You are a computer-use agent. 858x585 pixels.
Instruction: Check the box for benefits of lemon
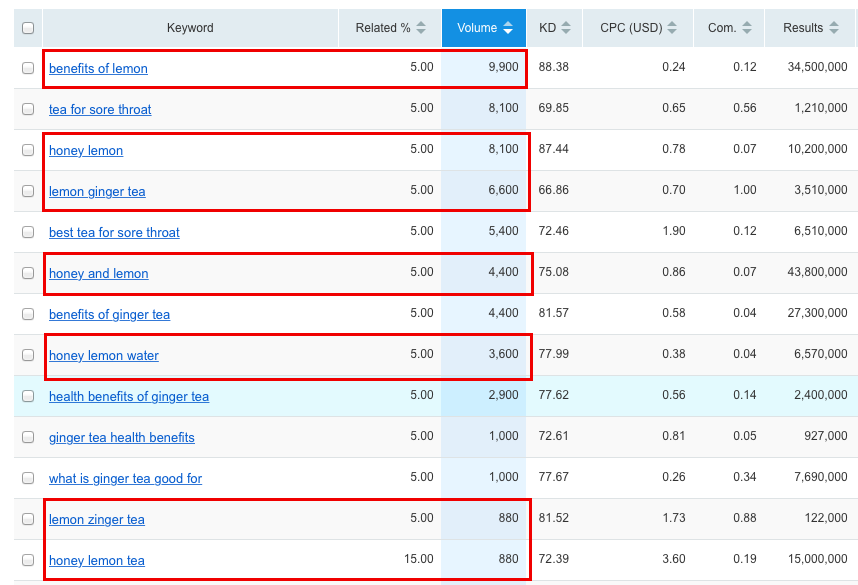pyautogui.click(x=28, y=69)
